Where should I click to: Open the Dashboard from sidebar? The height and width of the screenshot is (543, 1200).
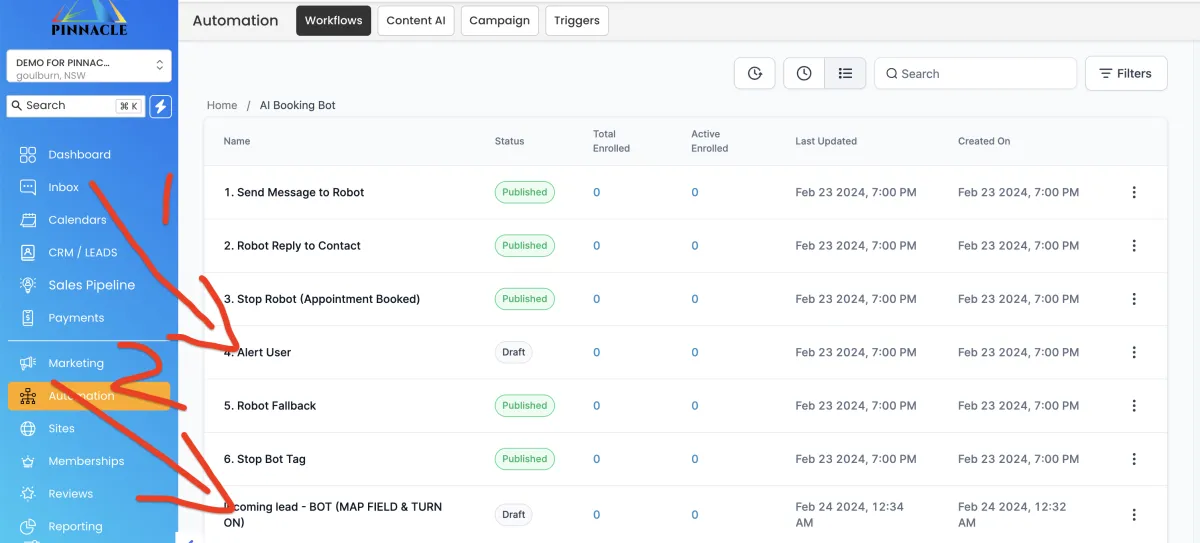pyautogui.click(x=79, y=155)
